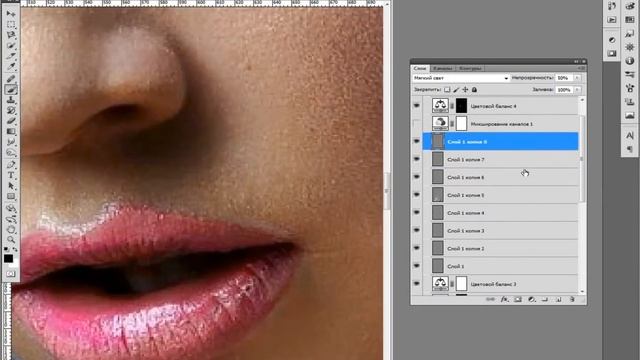Open the blend mode dropdown Мягкий свет
Image resolution: width=640 pixels, height=360 pixels.
coord(461,78)
